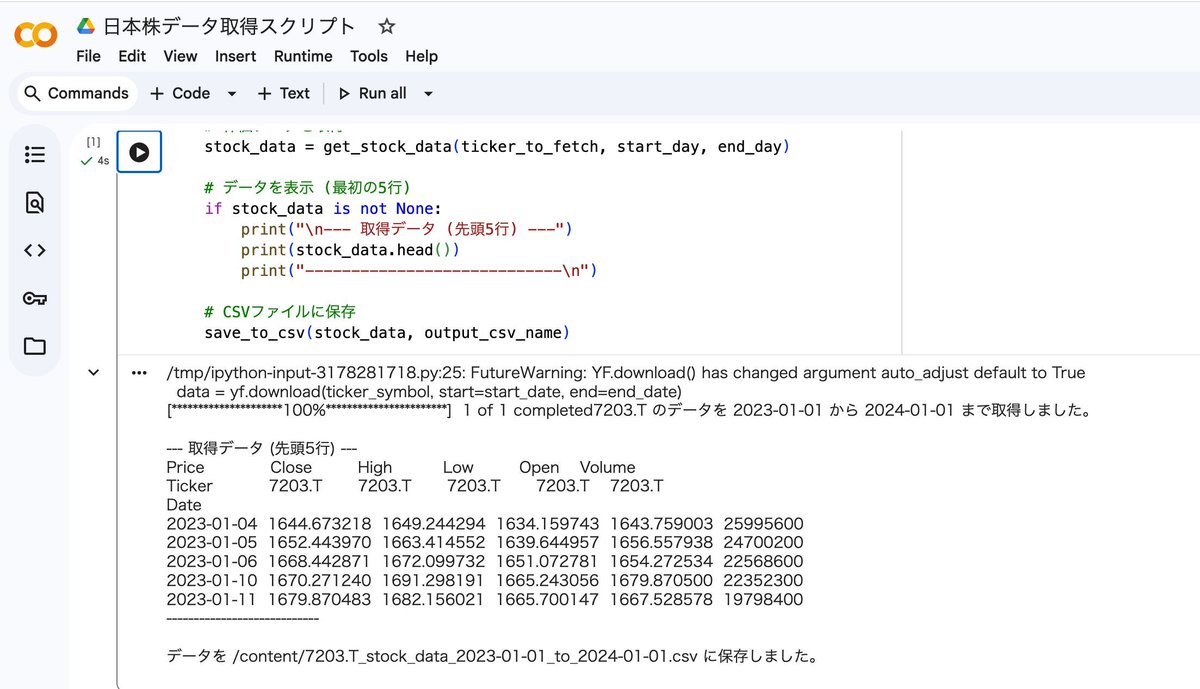The height and width of the screenshot is (689, 1200).
Task: Click the Run all button
Action: 373,93
